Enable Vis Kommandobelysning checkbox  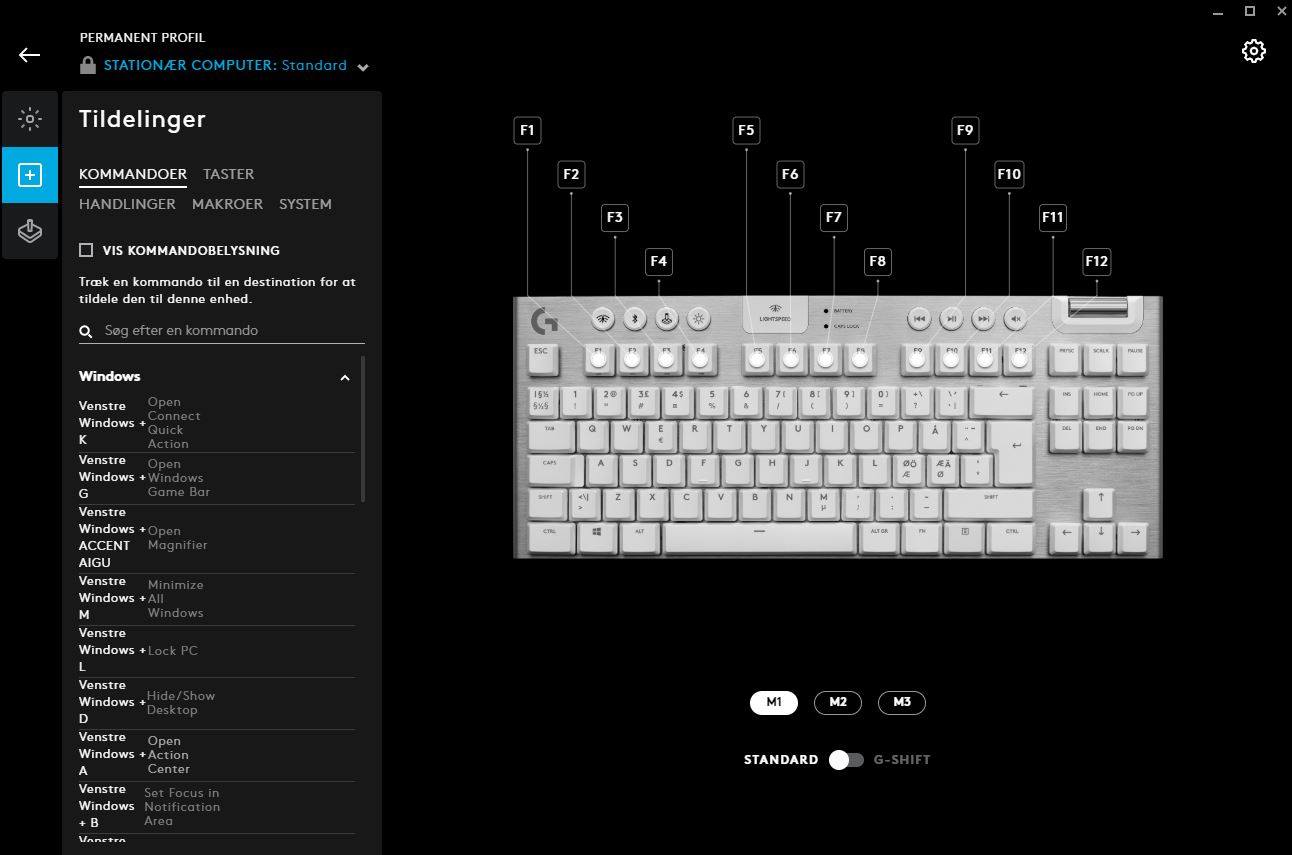click(86, 250)
